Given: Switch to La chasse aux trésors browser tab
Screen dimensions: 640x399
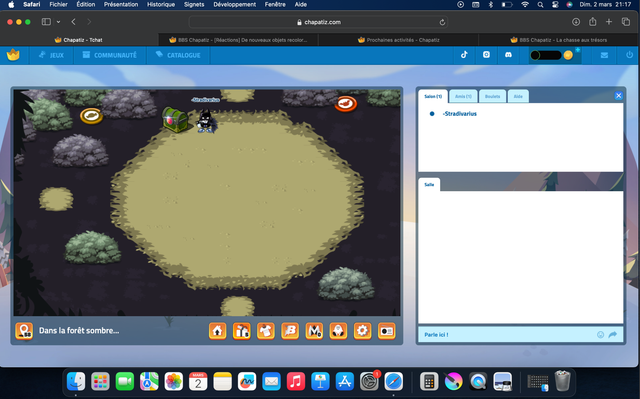Looking at the screenshot, I should [x=558, y=40].
